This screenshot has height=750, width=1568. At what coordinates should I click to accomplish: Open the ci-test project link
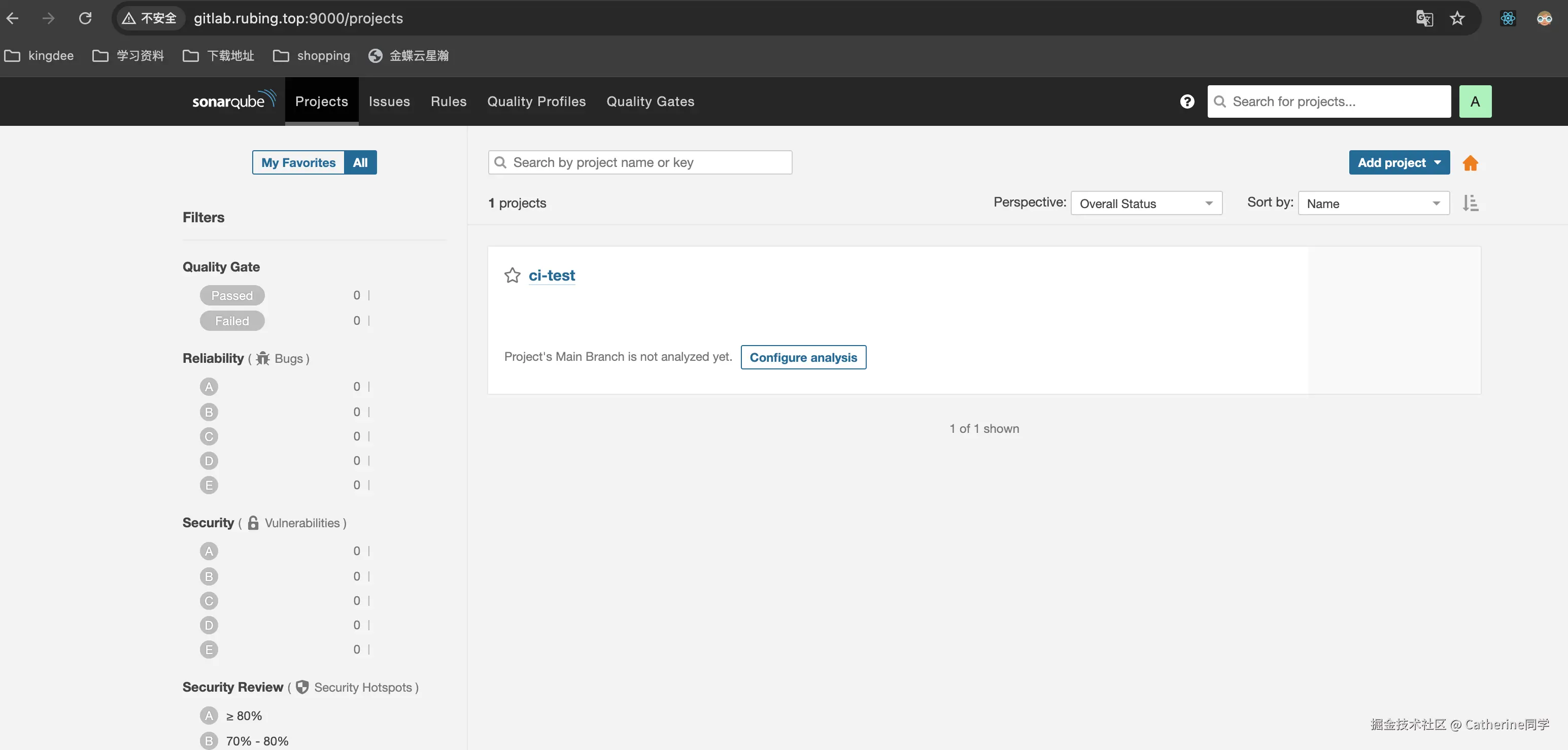[x=552, y=276]
